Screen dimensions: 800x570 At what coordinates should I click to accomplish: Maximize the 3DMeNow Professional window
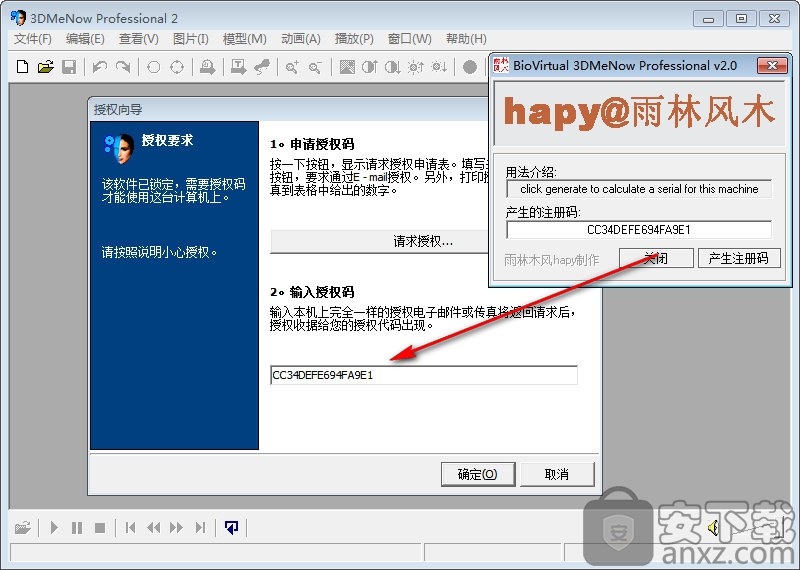coord(741,18)
